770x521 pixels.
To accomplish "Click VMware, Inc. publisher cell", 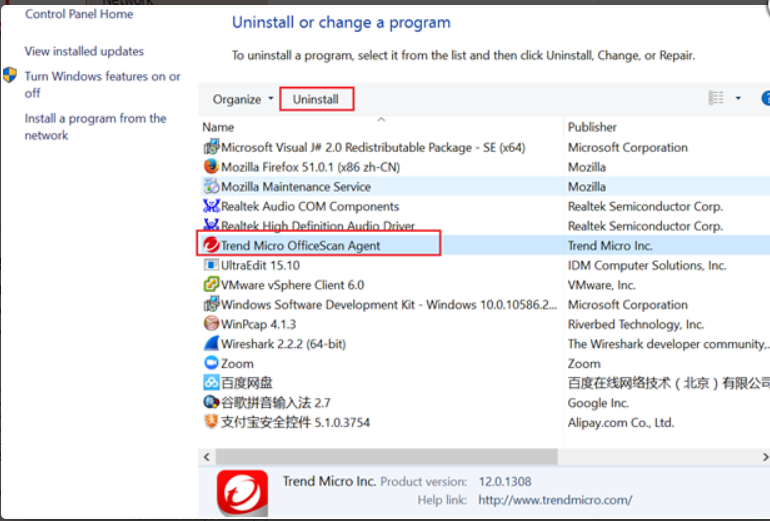I will (601, 285).
